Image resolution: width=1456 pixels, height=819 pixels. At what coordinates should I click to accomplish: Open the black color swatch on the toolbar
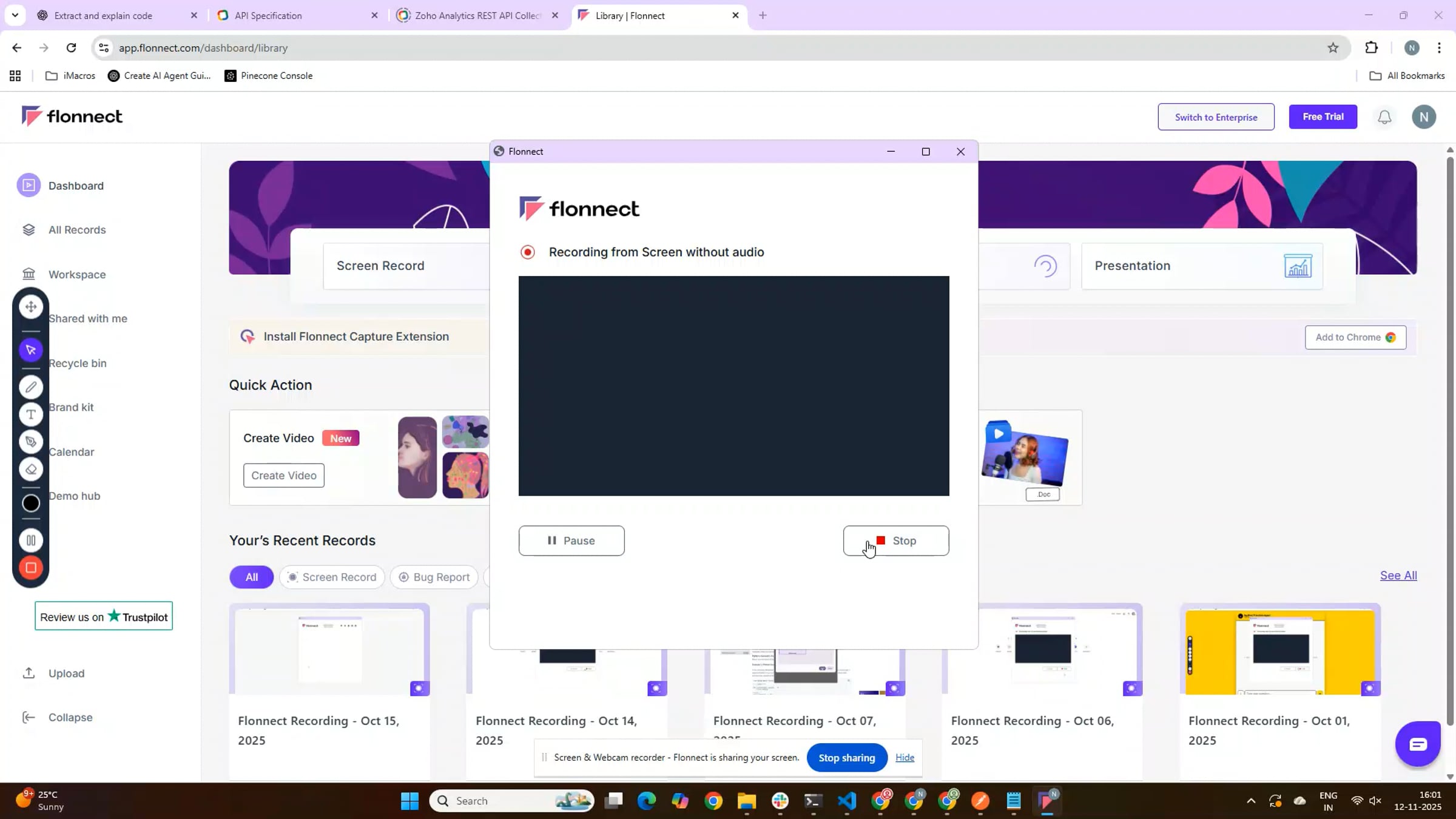click(31, 503)
